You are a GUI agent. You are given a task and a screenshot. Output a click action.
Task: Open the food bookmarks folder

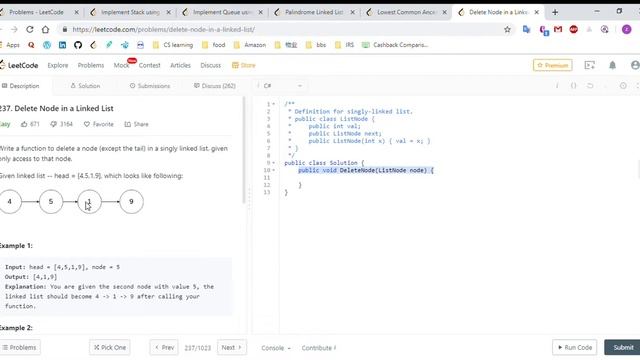pos(213,45)
